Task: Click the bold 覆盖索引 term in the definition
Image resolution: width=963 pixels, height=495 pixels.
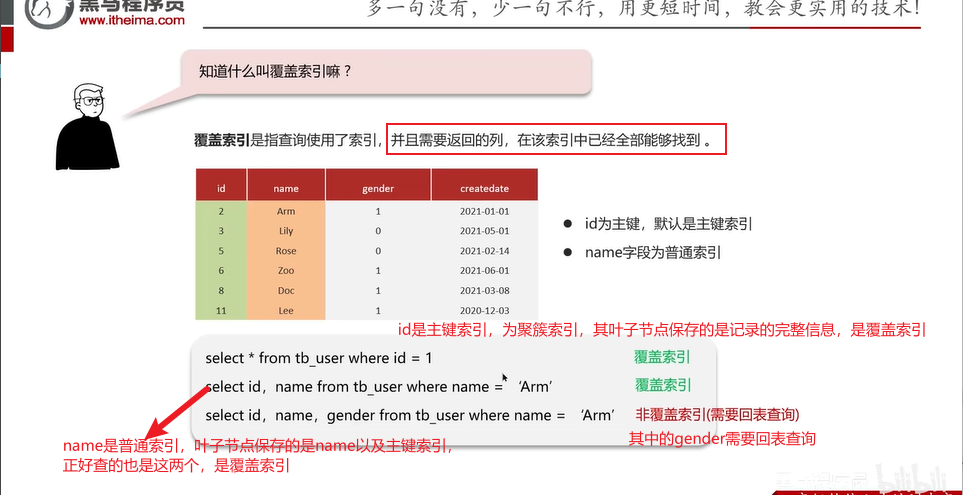Action: click(x=221, y=141)
